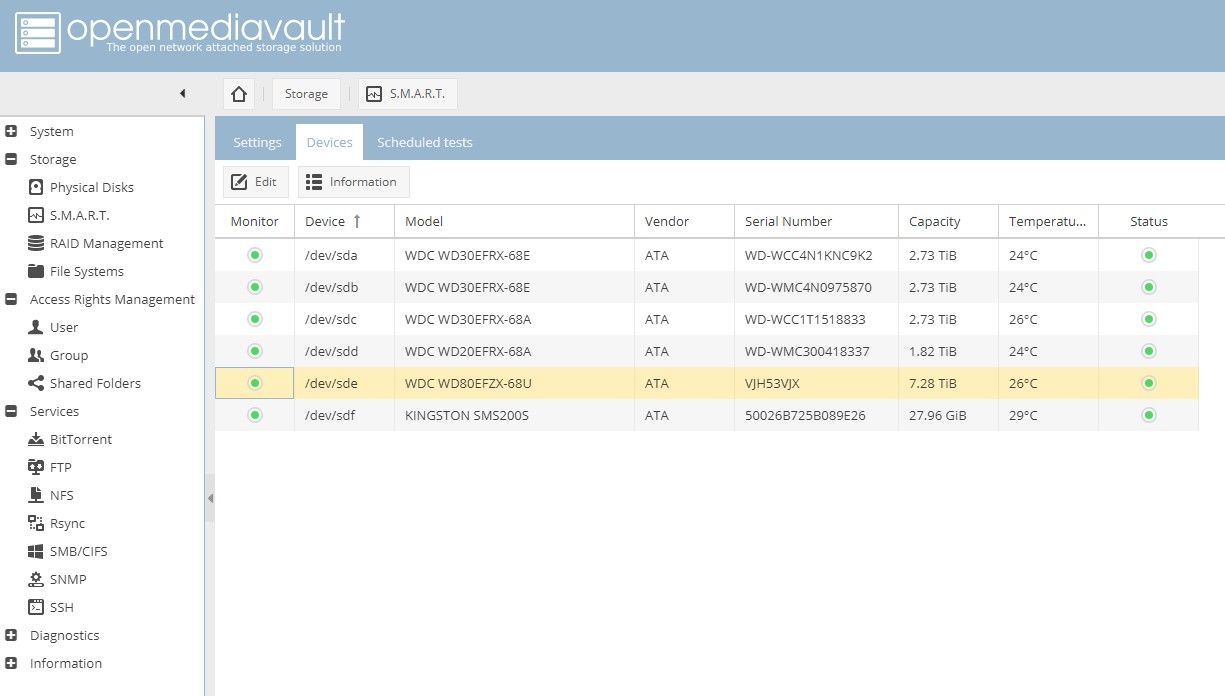Open the S.M.A.R.T. breadcrumb

click(408, 94)
